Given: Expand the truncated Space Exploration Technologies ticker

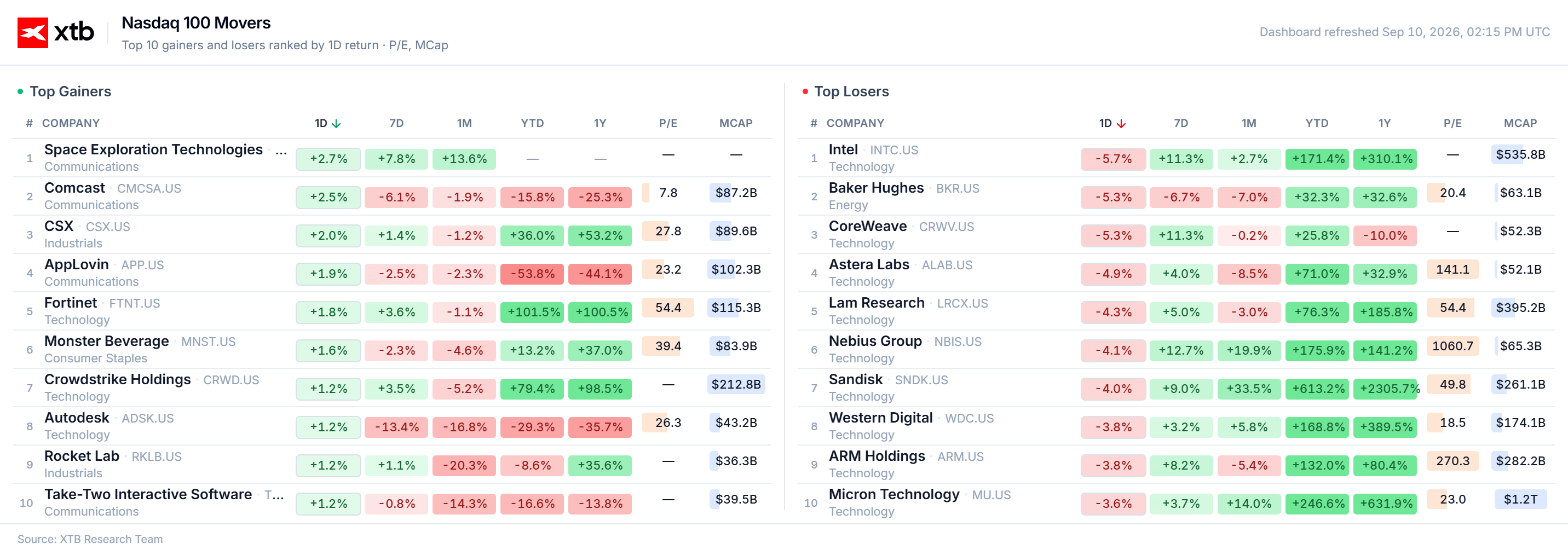Looking at the screenshot, I should tap(281, 150).
